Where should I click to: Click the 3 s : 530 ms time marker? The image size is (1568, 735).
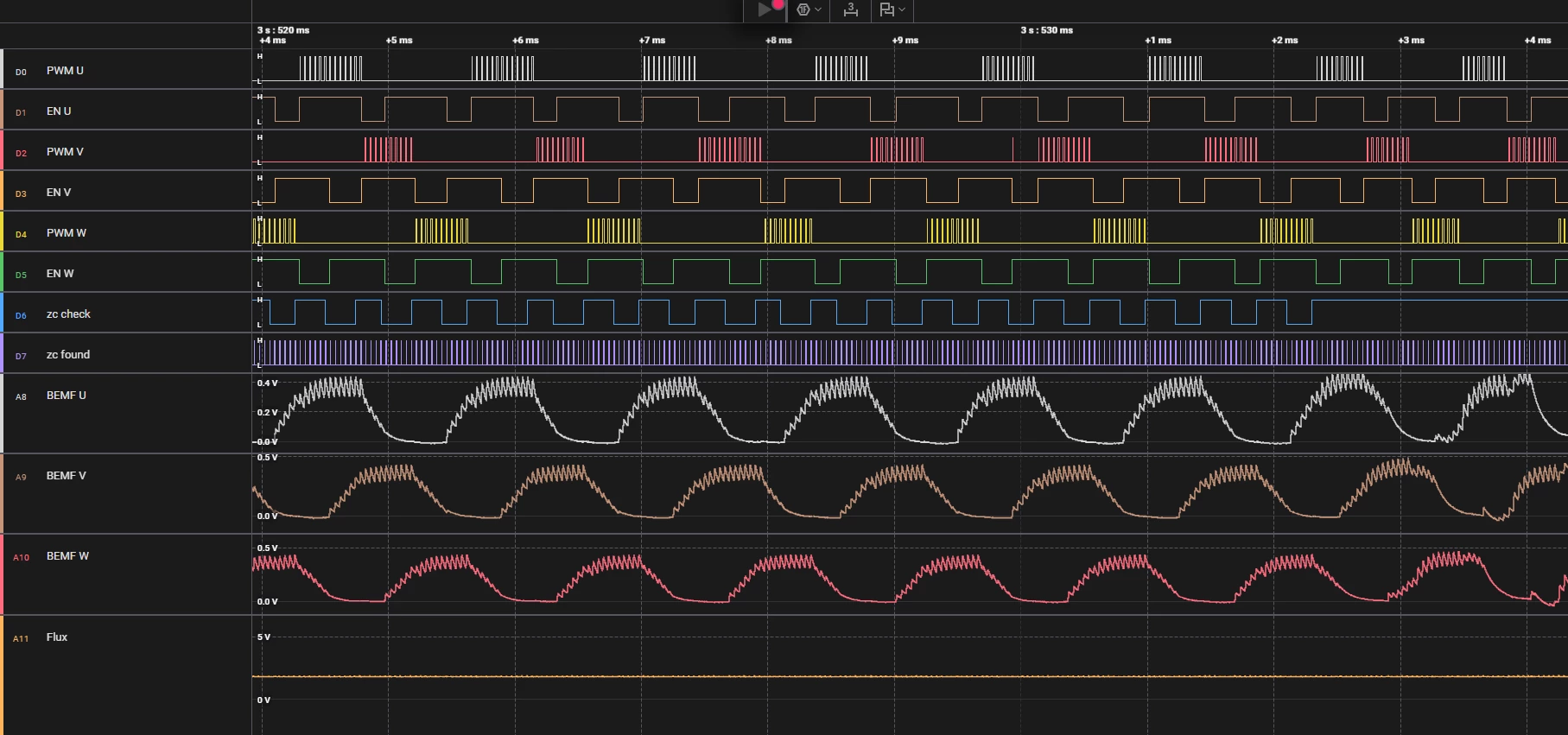pos(1047,30)
